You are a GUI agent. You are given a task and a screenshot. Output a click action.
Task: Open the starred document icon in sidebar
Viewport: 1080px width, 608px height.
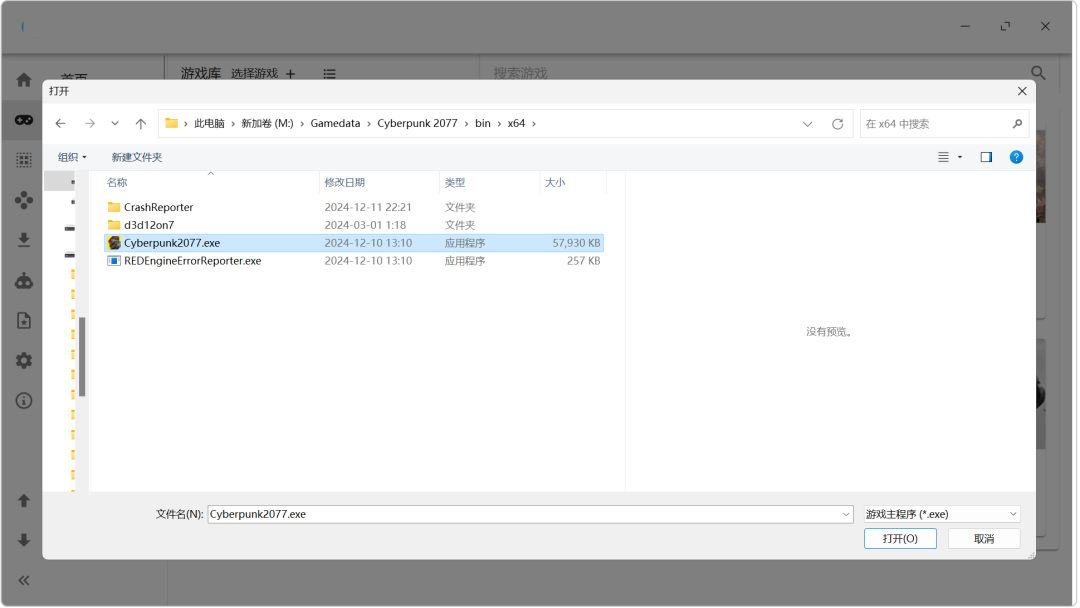coord(24,320)
